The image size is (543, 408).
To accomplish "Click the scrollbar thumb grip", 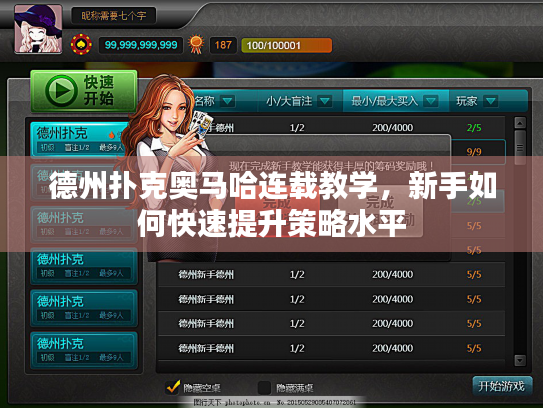I will click(520, 148).
